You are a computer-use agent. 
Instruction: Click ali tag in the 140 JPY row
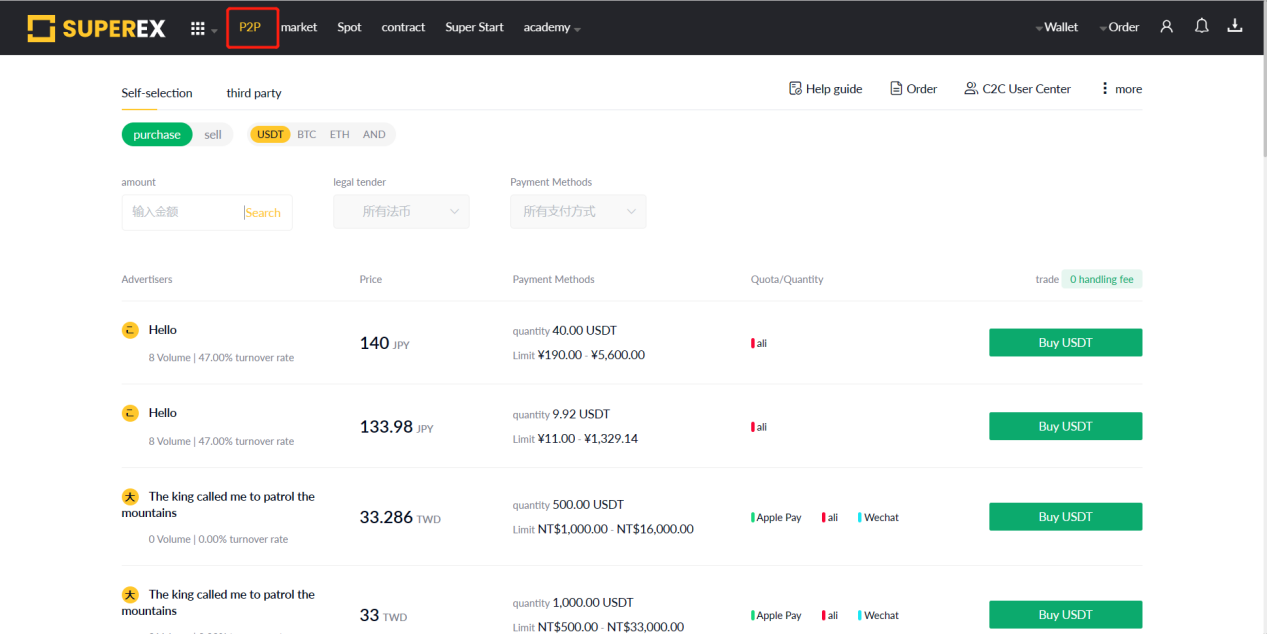[x=760, y=344]
